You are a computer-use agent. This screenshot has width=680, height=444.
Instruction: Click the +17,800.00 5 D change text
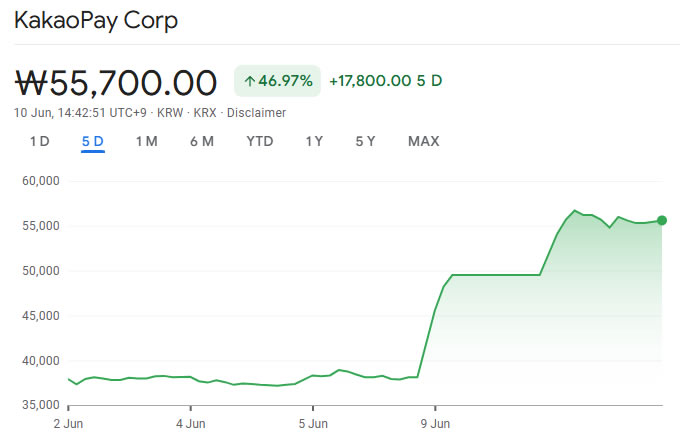[x=385, y=81]
